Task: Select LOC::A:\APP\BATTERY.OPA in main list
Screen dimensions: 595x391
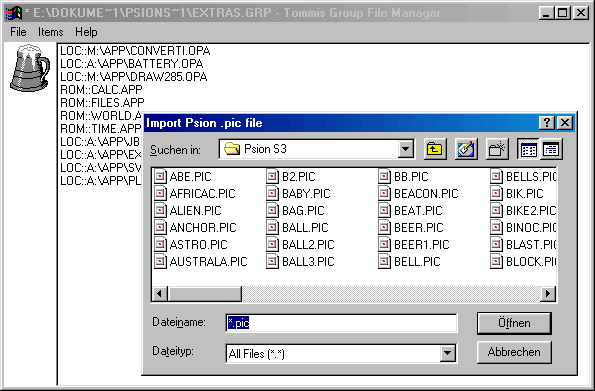Action: pyautogui.click(x=132, y=63)
